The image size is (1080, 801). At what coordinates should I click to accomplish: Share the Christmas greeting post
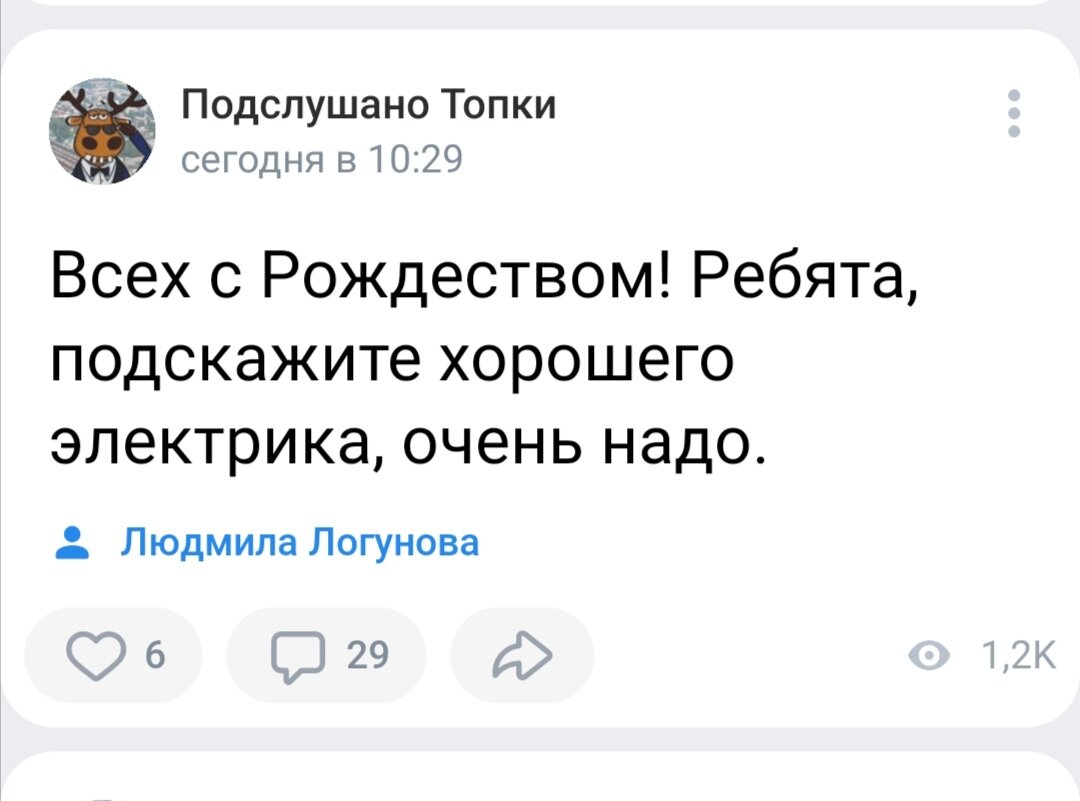(x=519, y=655)
